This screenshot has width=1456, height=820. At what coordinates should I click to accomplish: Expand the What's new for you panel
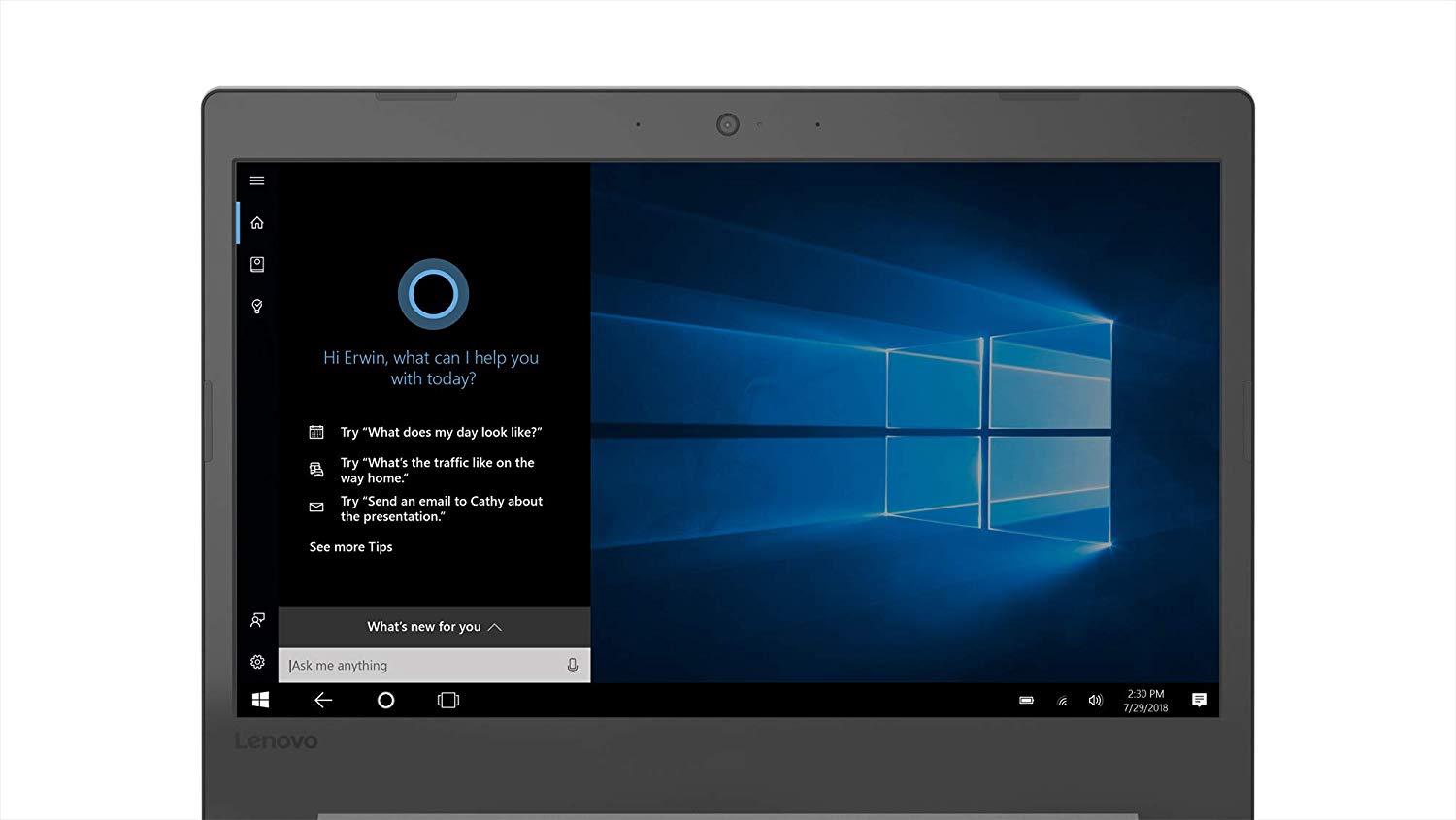point(434,627)
